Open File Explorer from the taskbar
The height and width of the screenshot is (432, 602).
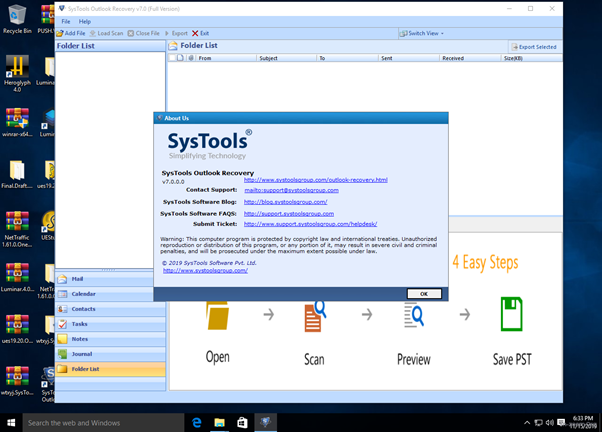coord(220,423)
